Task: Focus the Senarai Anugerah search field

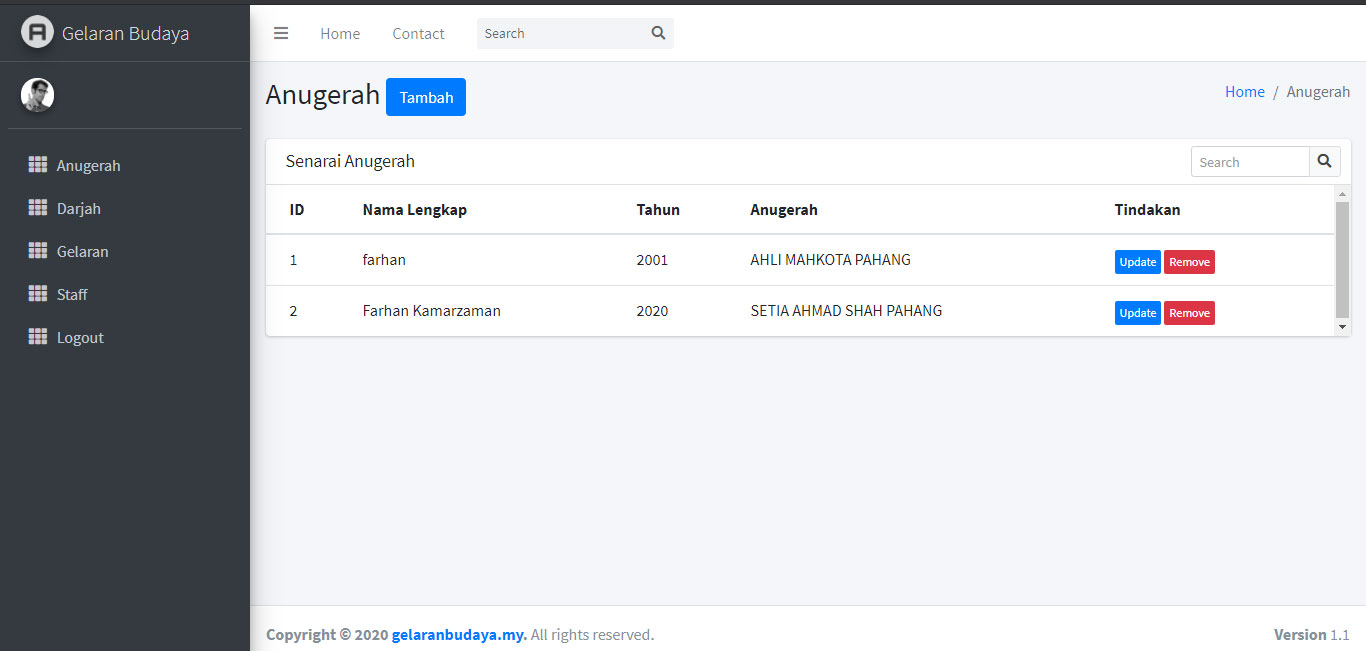Action: [x=1250, y=162]
